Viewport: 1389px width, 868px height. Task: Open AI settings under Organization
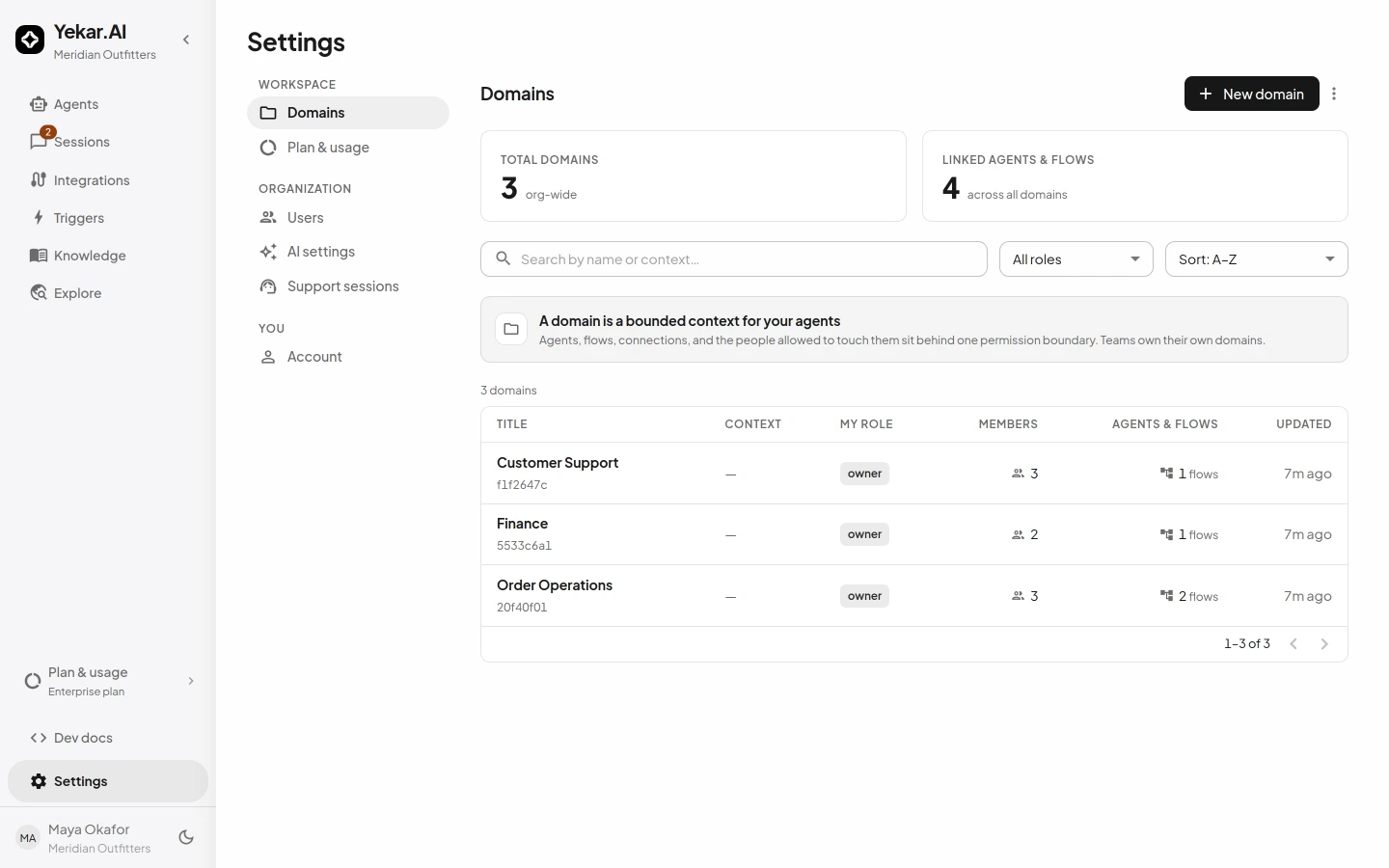(x=348, y=252)
